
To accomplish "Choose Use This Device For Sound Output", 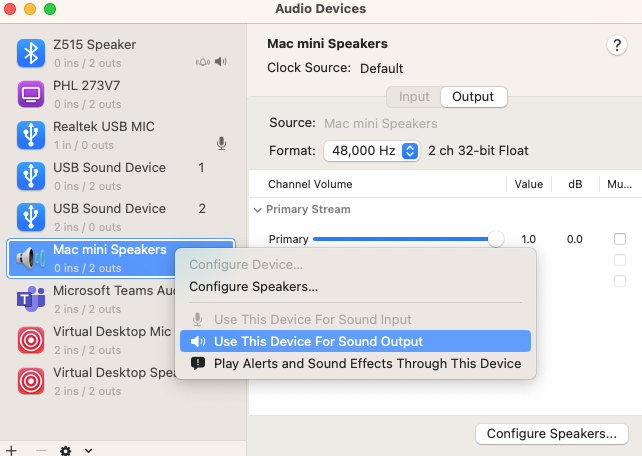I will (355, 341).
